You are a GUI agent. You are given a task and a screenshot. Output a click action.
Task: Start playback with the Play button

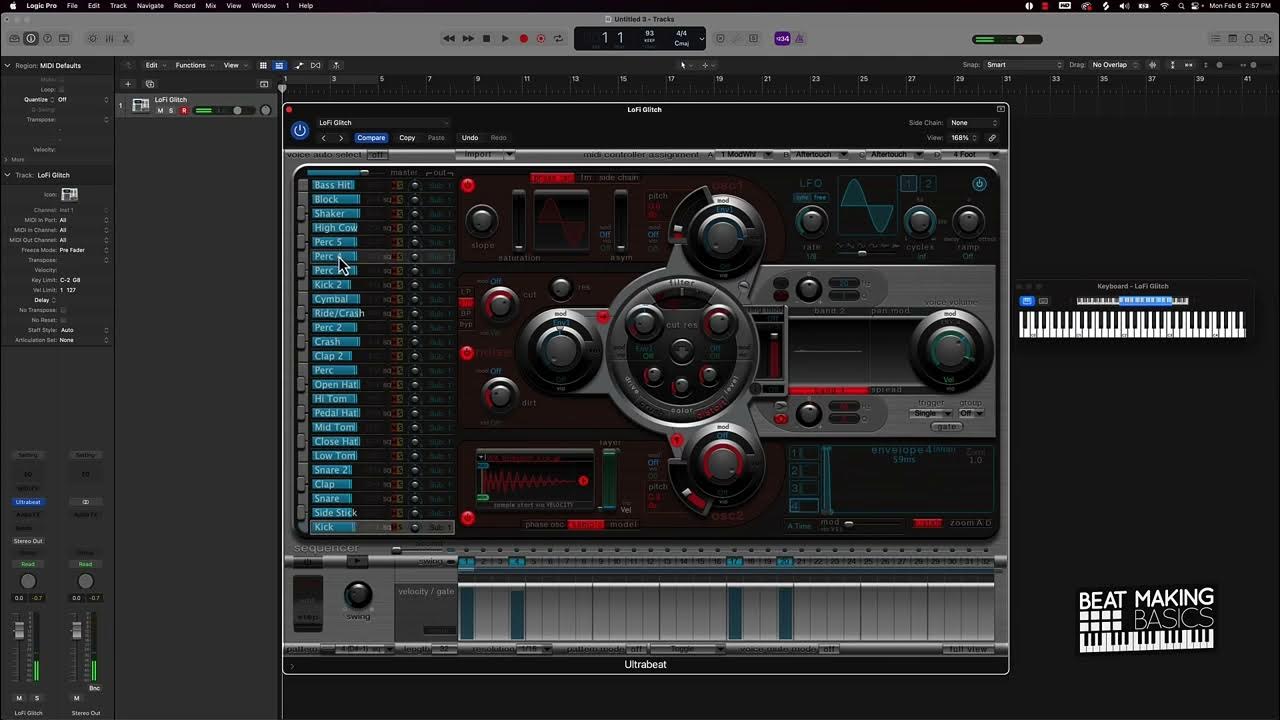click(x=505, y=39)
